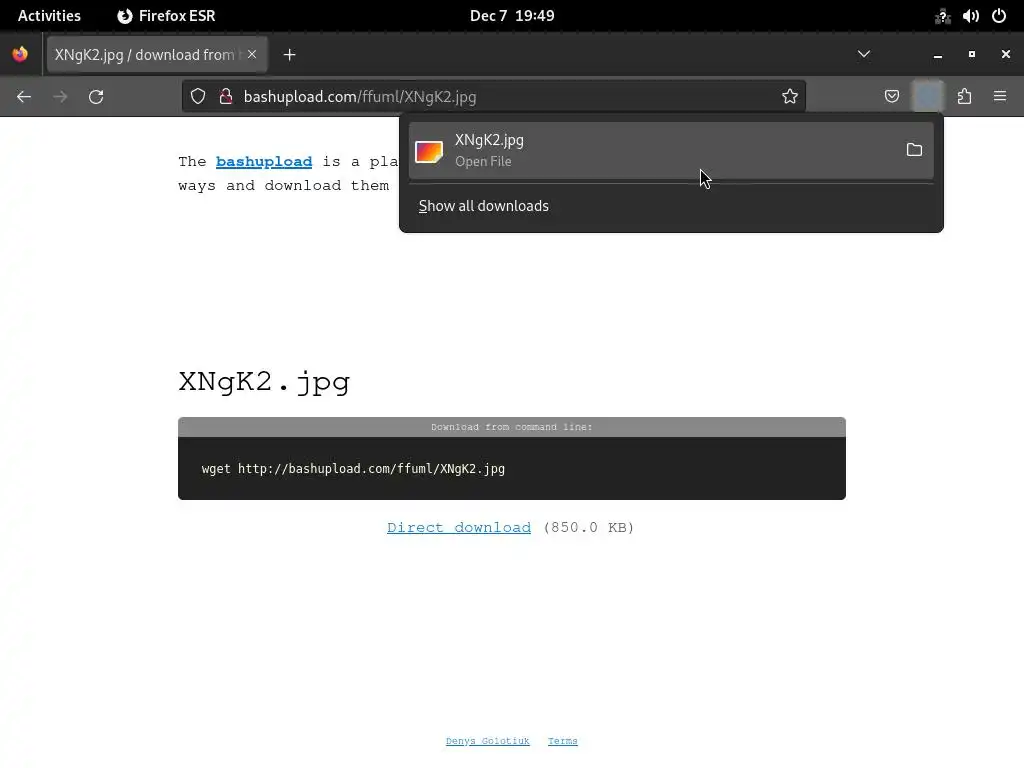This screenshot has height=768, width=1024.
Task: Open the tracking protection shield icon
Action: click(x=198, y=97)
